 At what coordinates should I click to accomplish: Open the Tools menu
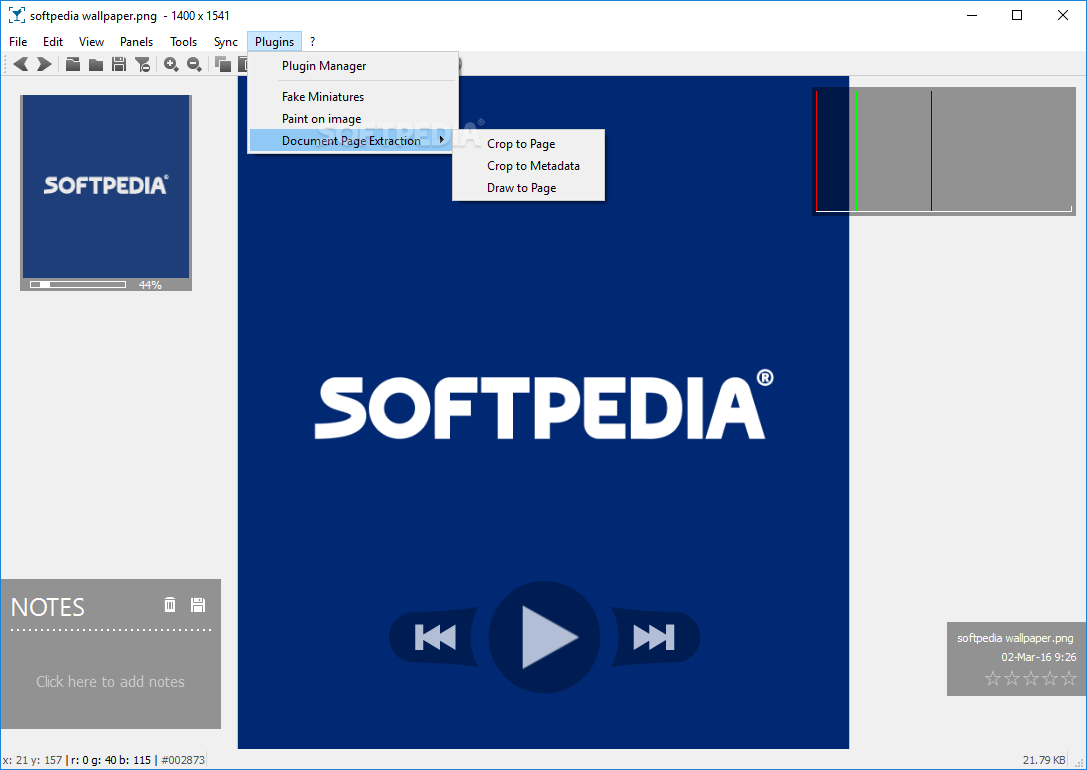coord(184,42)
